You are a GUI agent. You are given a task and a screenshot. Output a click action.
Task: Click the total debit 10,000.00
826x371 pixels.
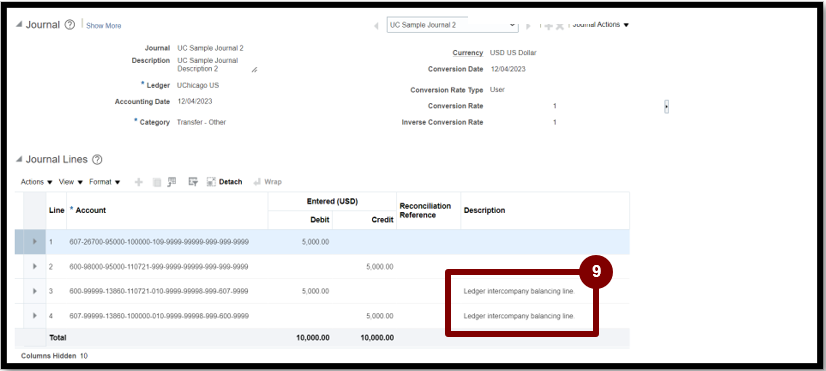click(x=313, y=337)
